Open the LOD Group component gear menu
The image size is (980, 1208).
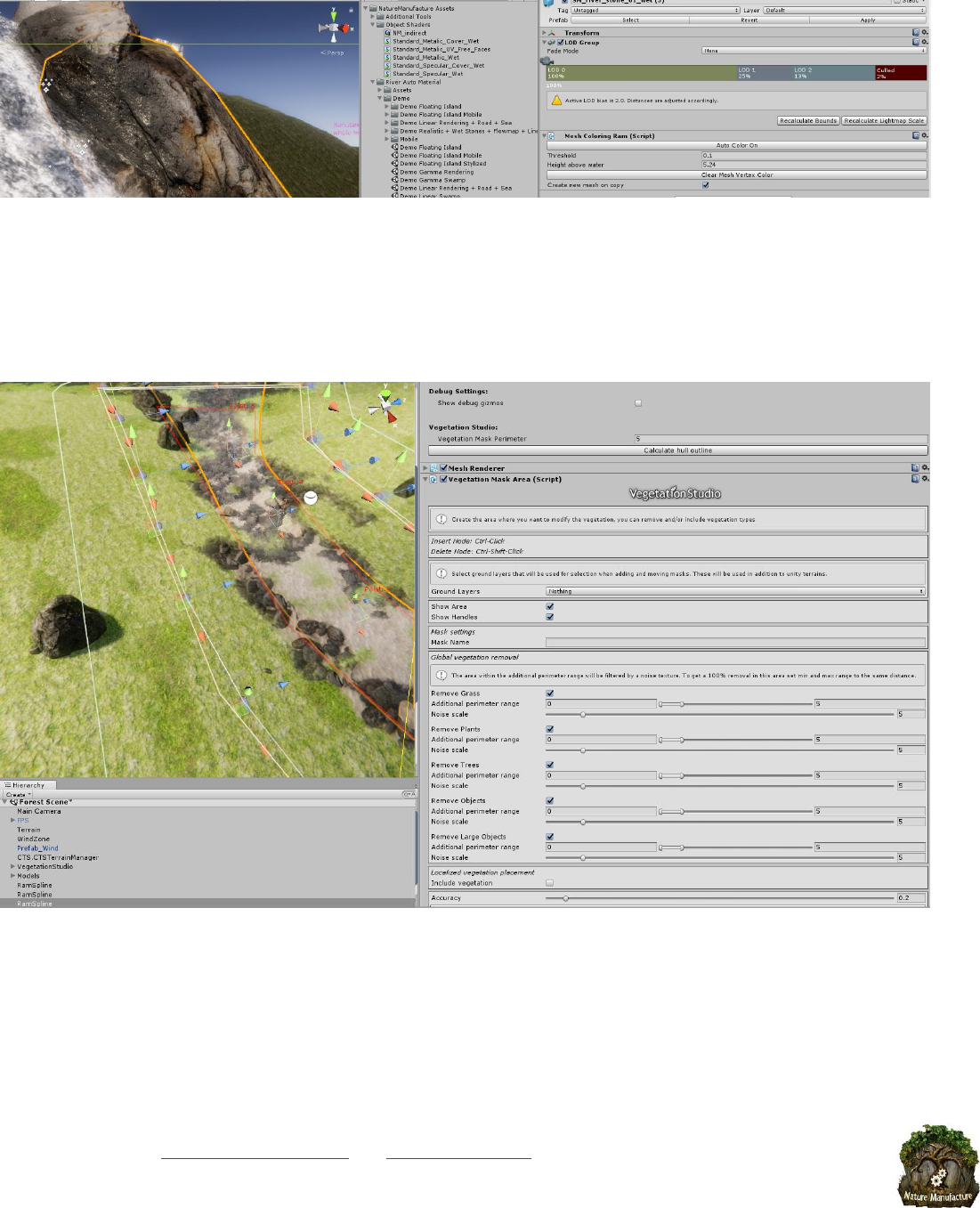(925, 42)
